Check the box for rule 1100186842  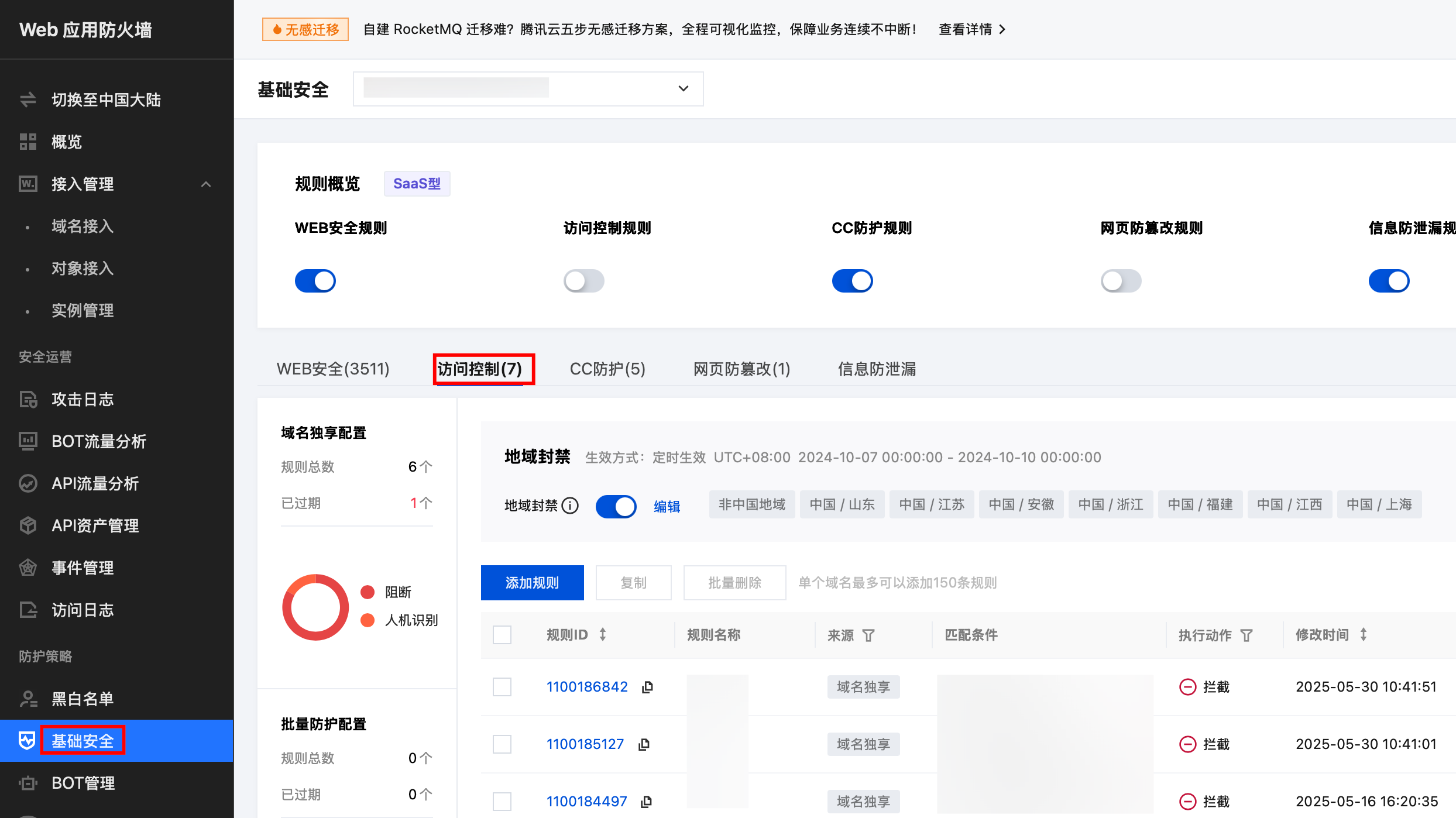[x=502, y=687]
